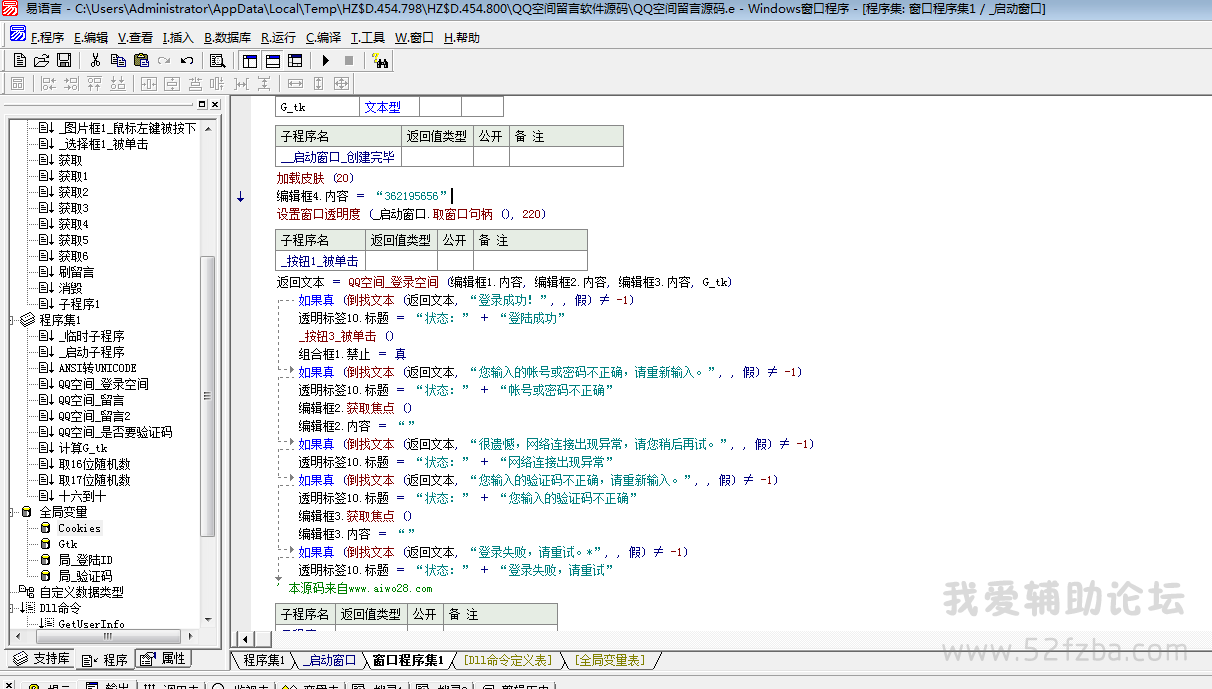Open help search binoculars icon

click(x=380, y=60)
